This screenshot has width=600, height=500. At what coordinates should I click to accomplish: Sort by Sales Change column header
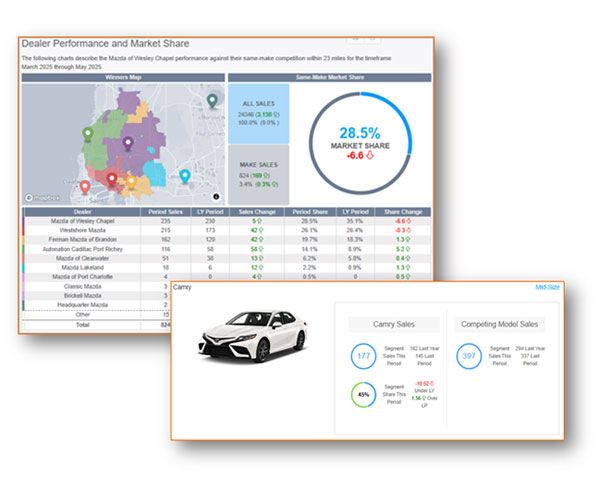click(x=257, y=212)
